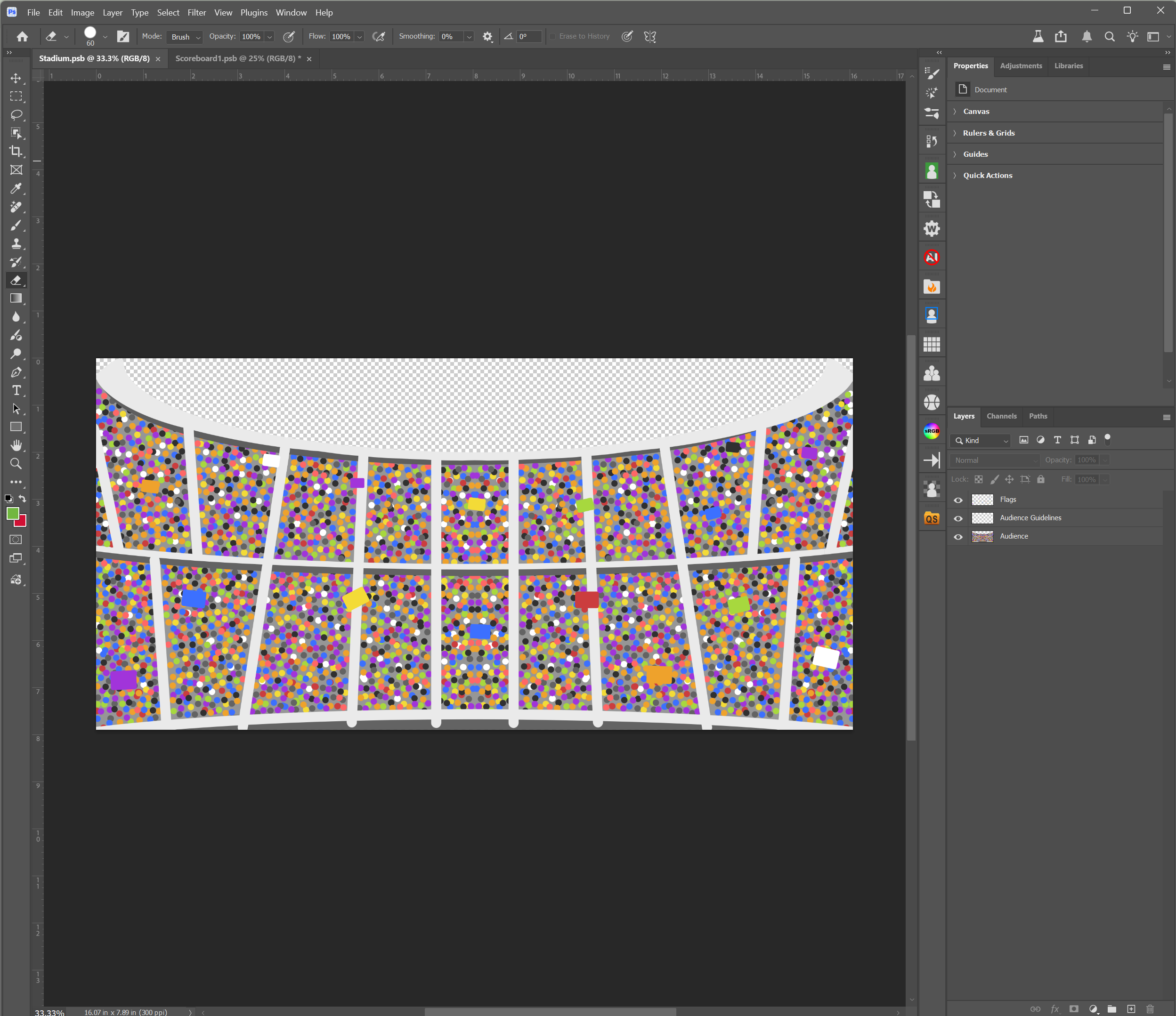Hide the Audience Guidelines layer
Image resolution: width=1176 pixels, height=1016 pixels.
coord(958,518)
